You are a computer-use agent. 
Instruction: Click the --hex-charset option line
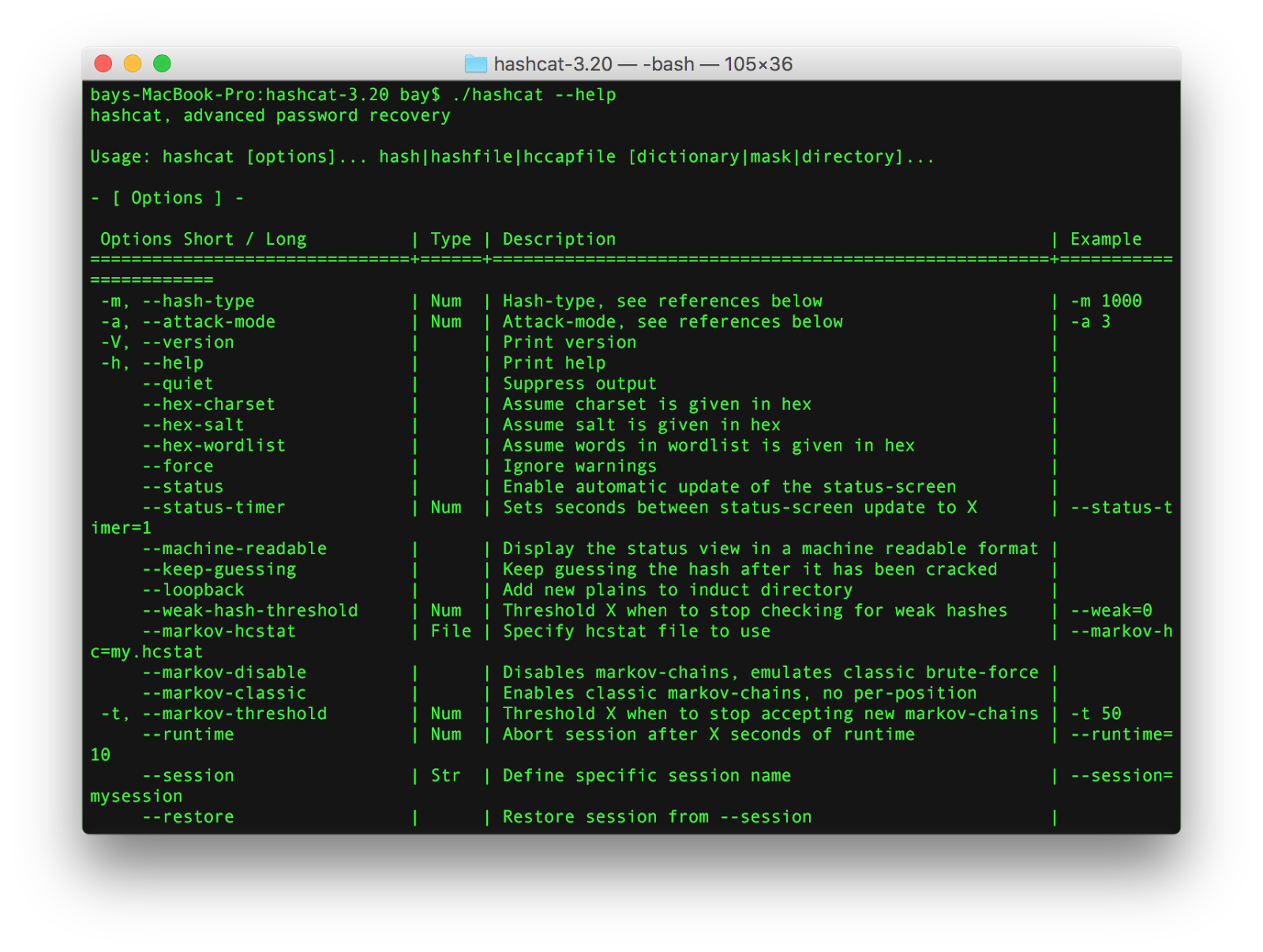(208, 403)
